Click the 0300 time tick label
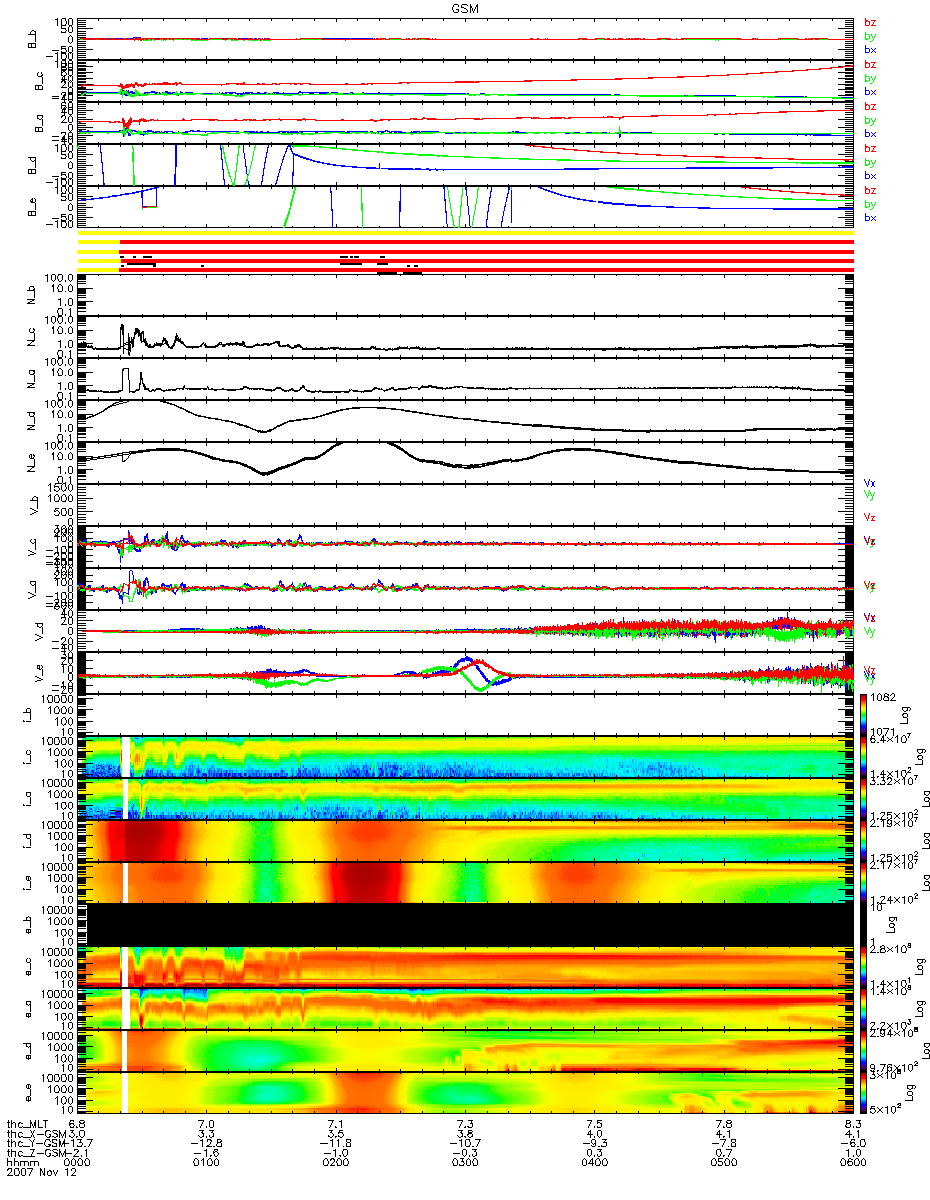The width and height of the screenshot is (930, 1200). pyautogui.click(x=465, y=1164)
